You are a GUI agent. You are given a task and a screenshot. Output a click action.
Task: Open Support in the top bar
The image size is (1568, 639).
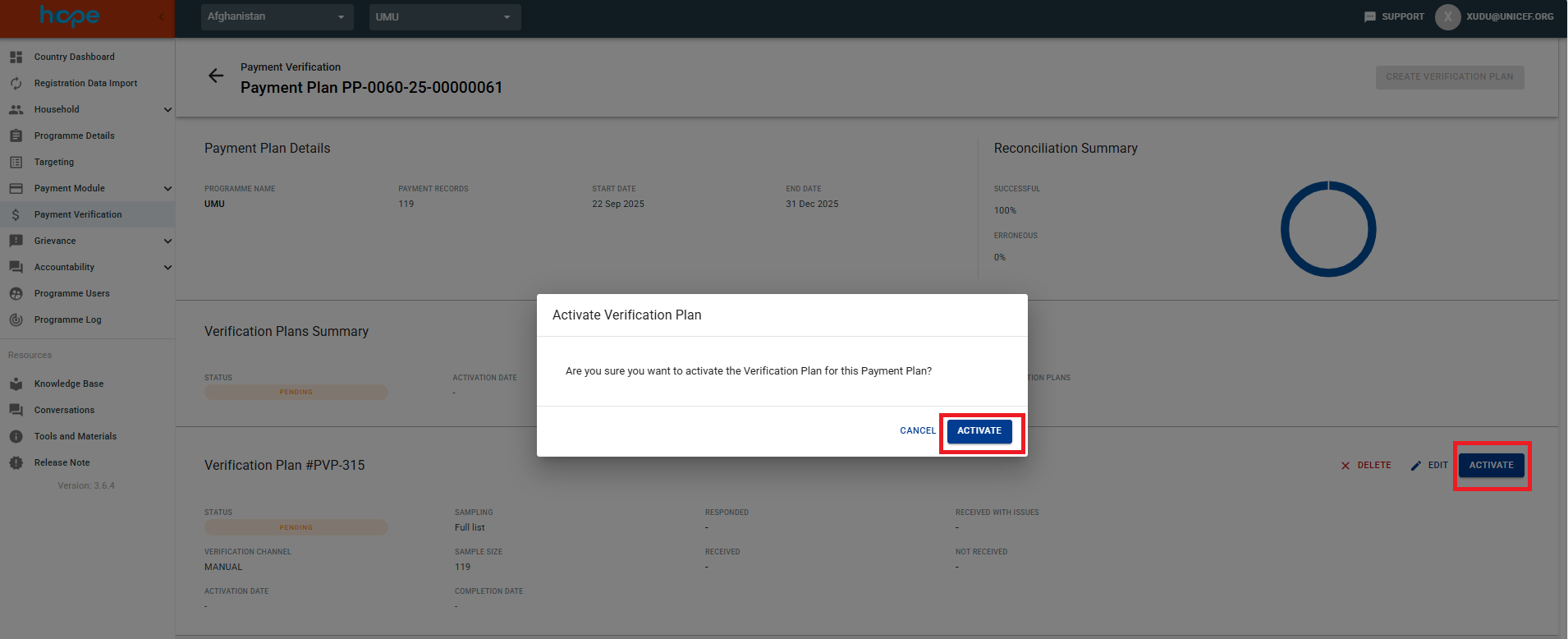pos(1394,16)
